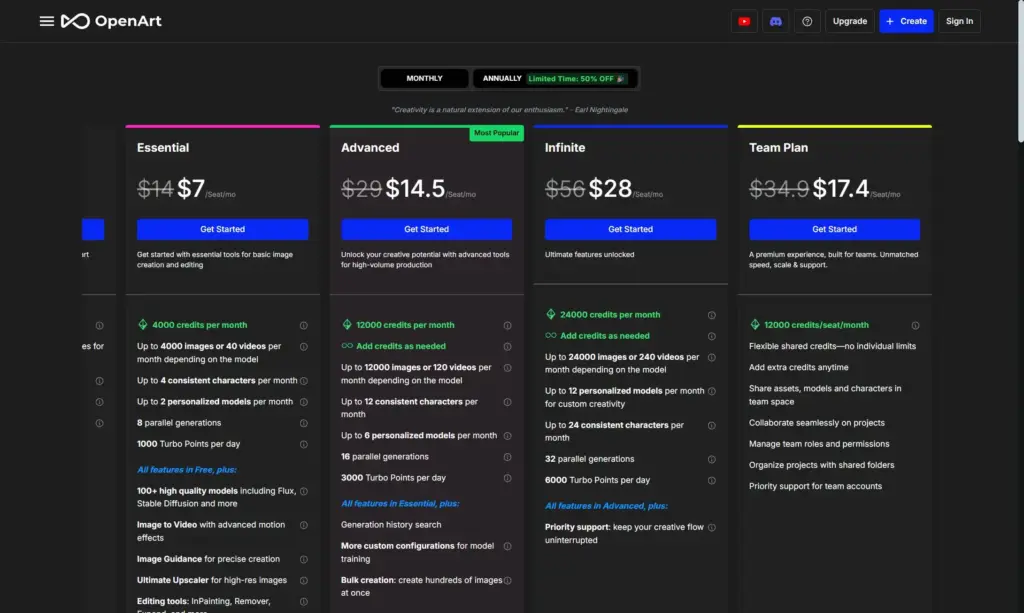Open the Discord community icon

775,21
